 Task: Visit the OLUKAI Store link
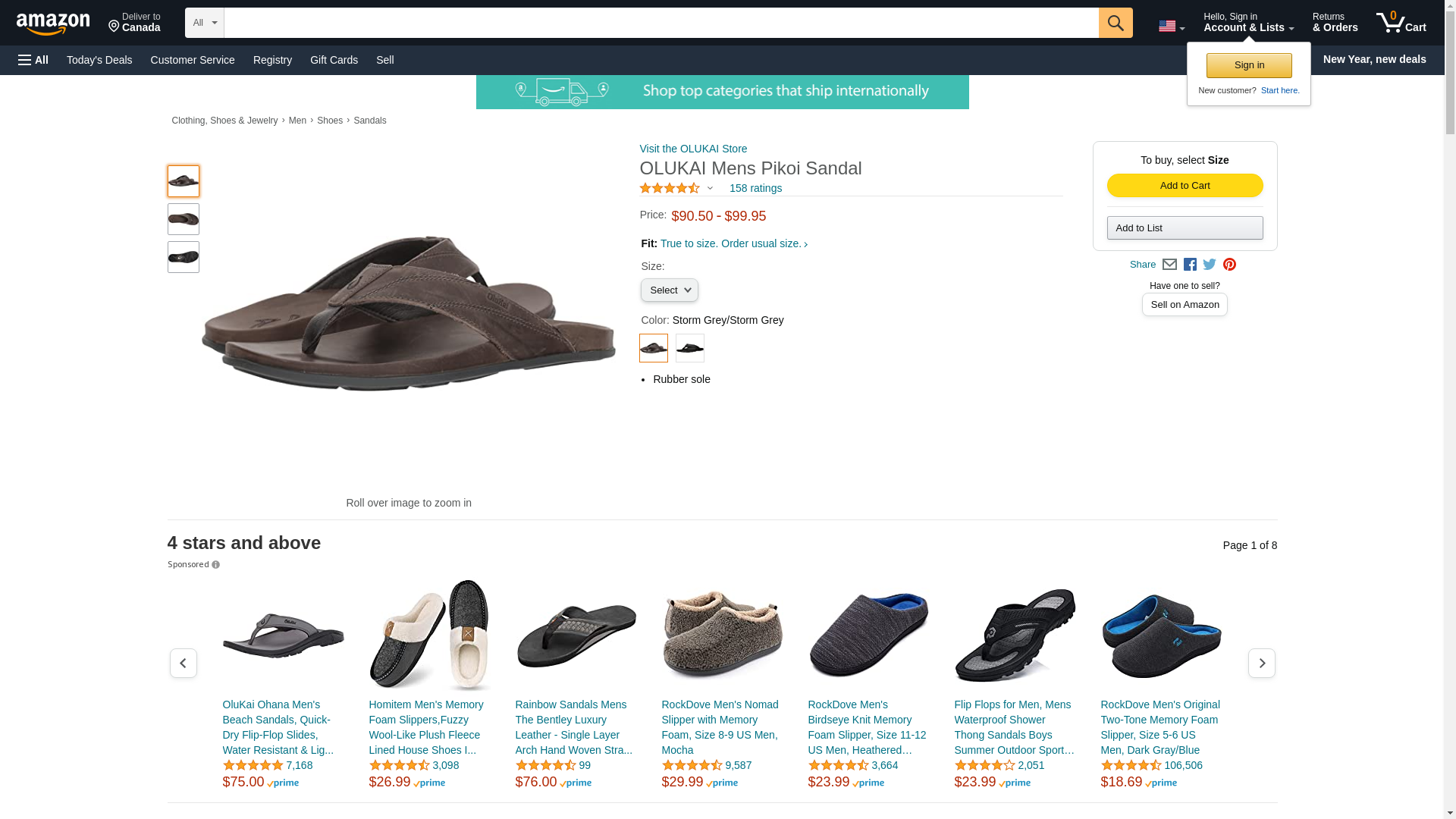click(693, 149)
